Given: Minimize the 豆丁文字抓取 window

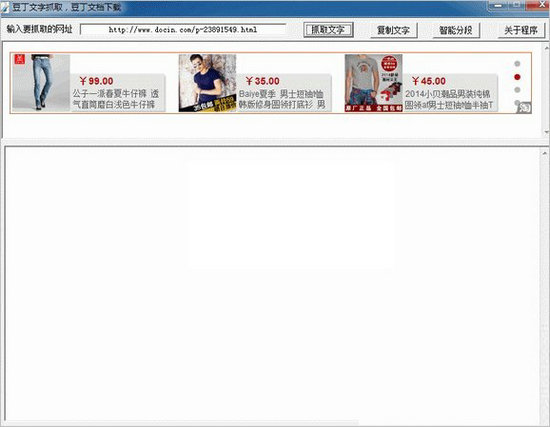Looking at the screenshot, I should [497, 6].
